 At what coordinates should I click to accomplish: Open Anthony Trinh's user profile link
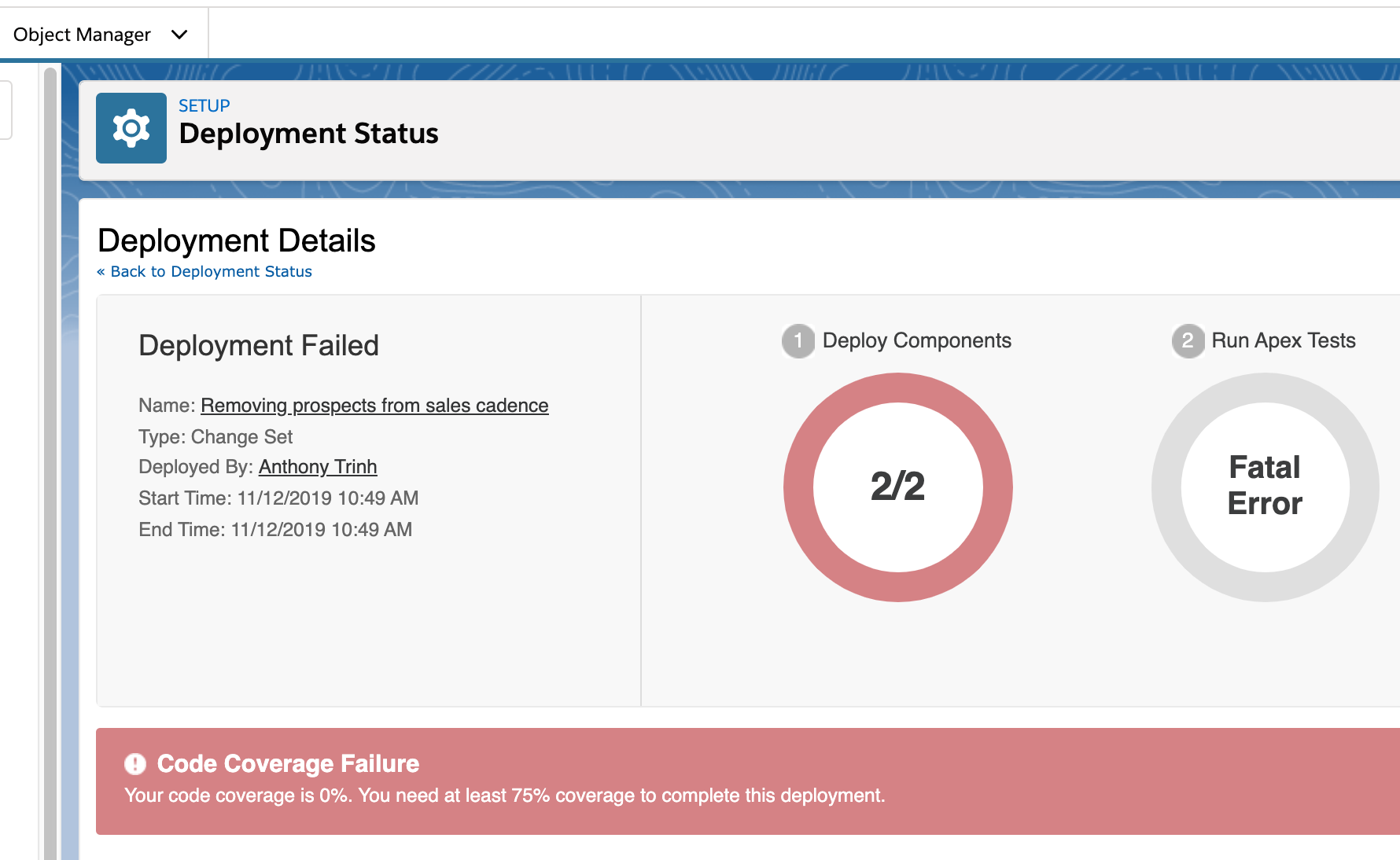coord(318,467)
